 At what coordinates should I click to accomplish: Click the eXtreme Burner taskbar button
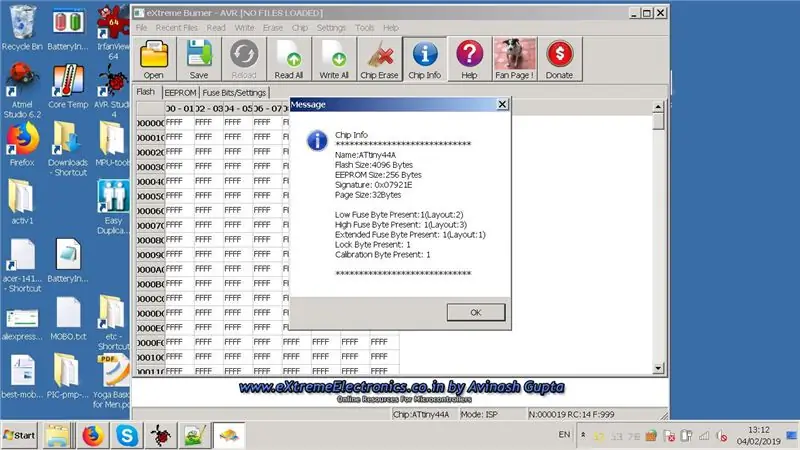point(229,435)
